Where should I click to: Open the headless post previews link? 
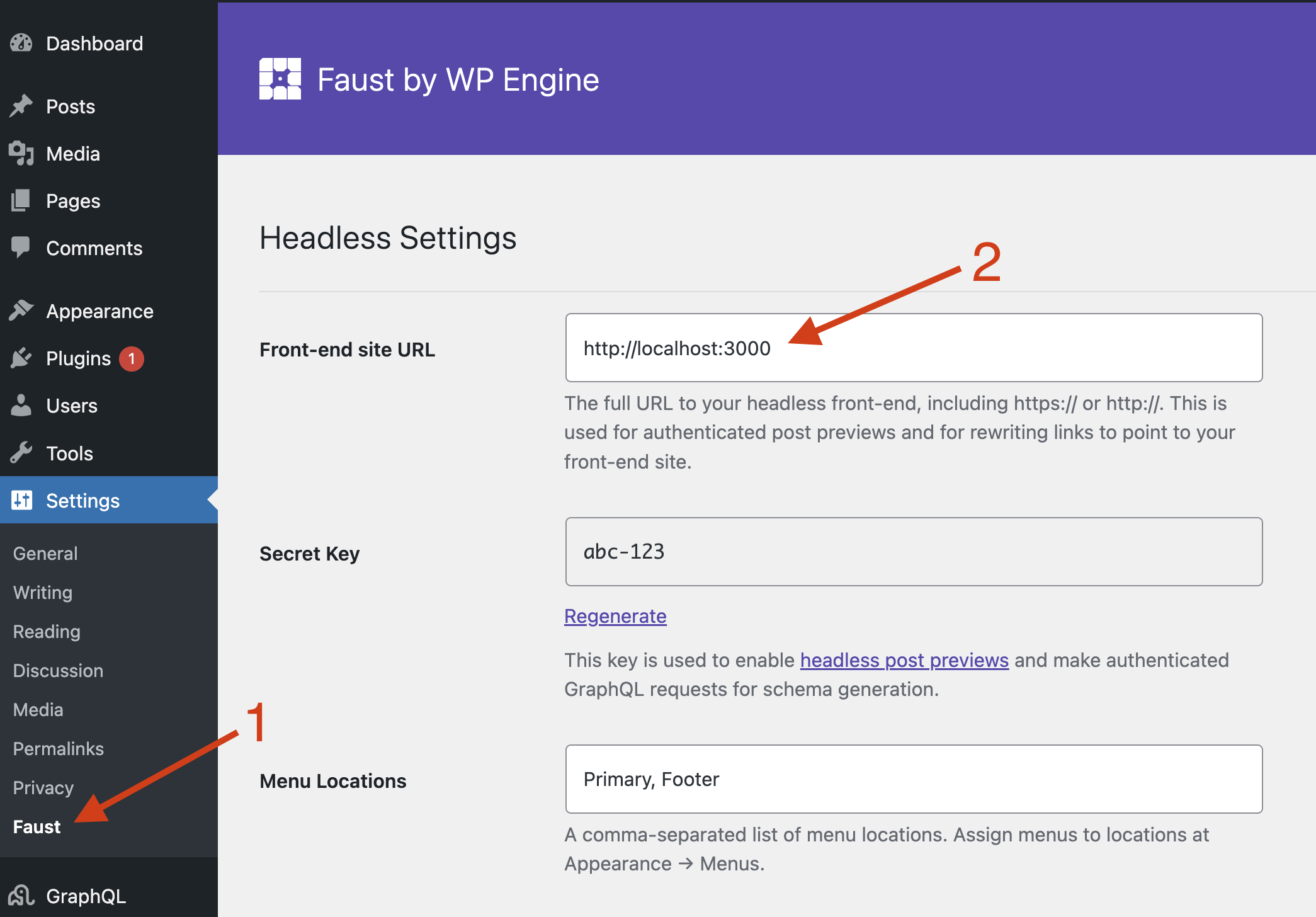pyautogui.click(x=904, y=660)
